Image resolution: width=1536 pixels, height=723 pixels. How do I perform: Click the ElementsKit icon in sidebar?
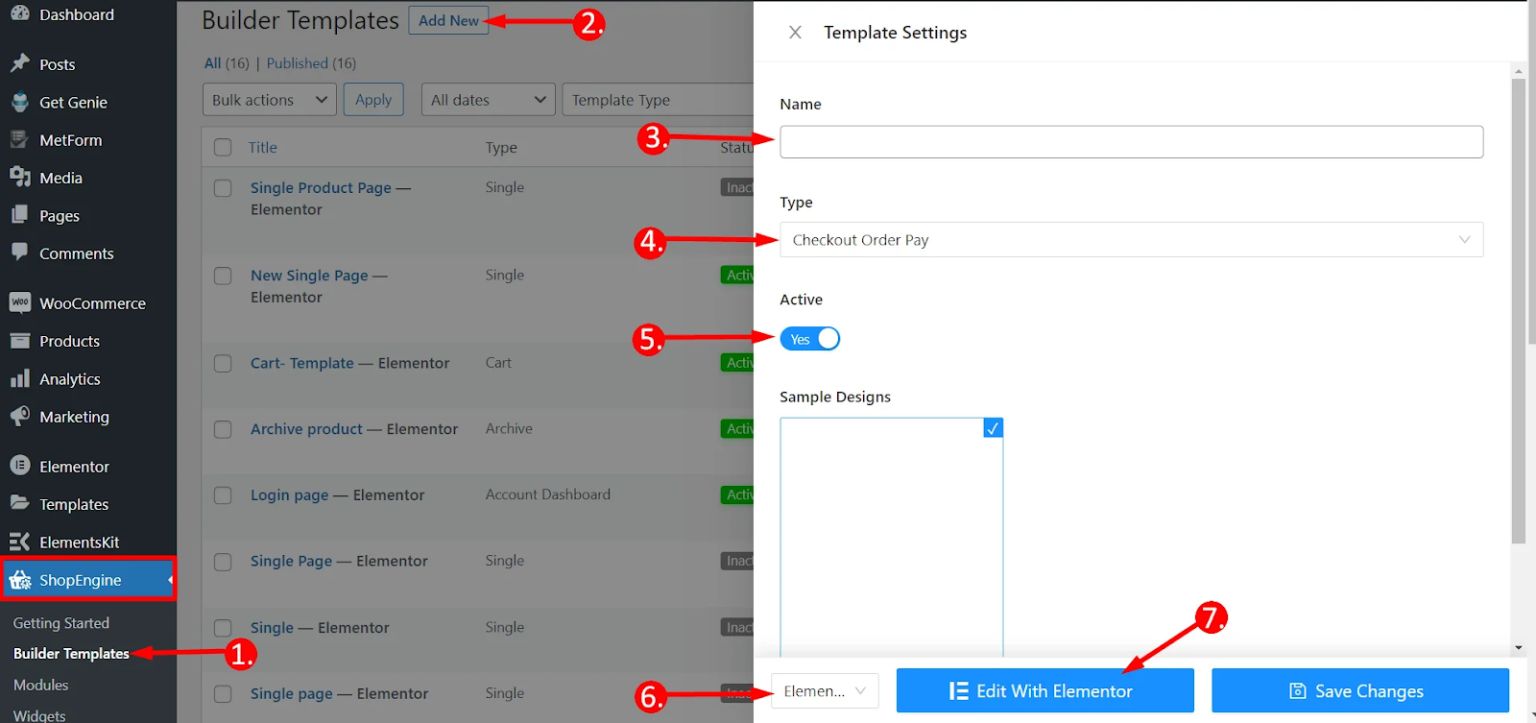click(x=20, y=542)
